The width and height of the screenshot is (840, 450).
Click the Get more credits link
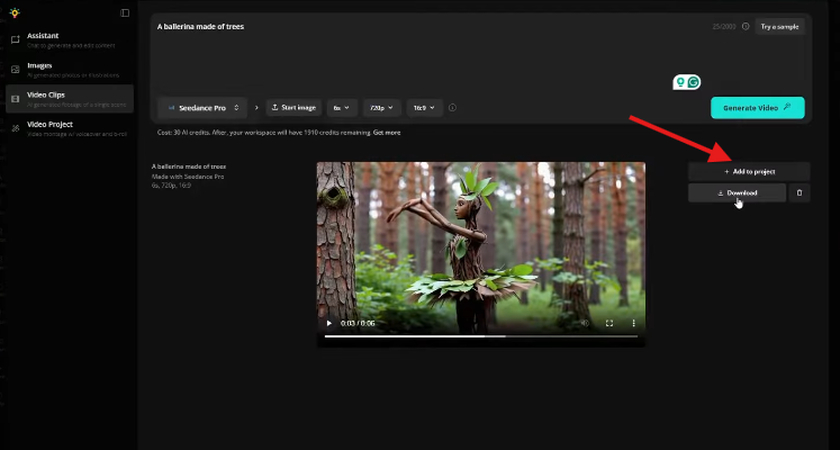pyautogui.click(x=387, y=132)
